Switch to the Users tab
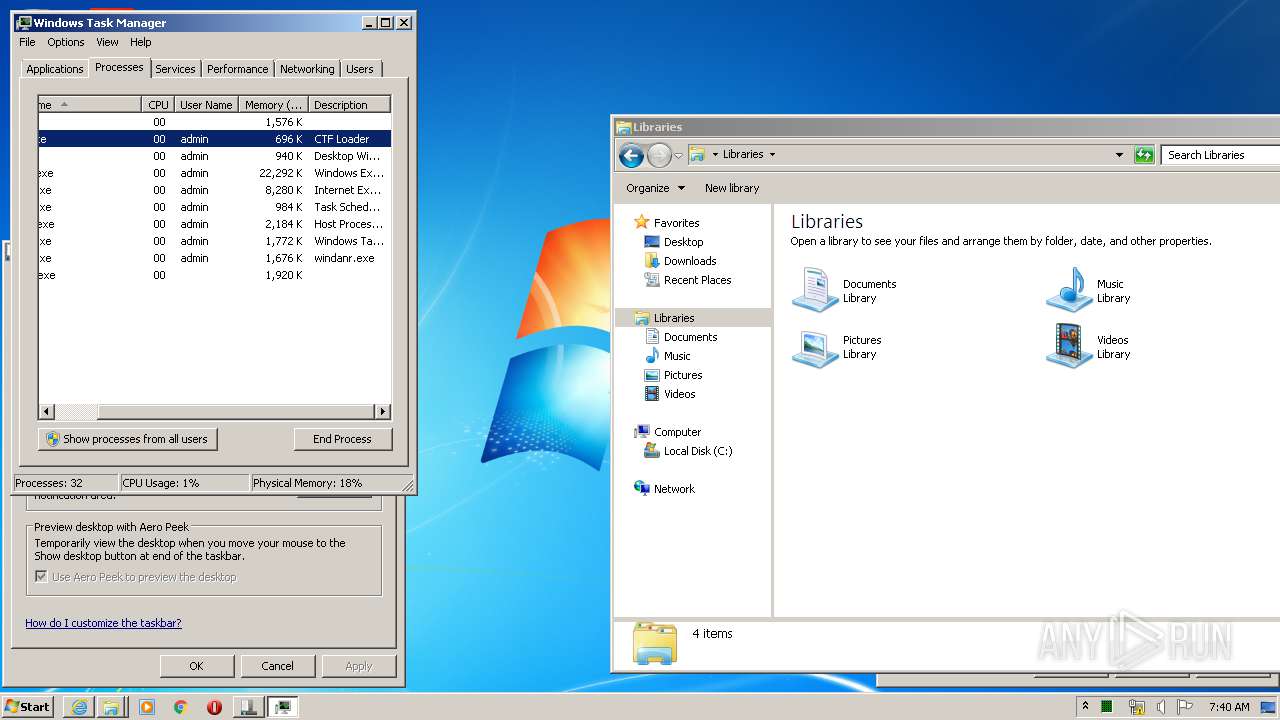Viewport: 1280px width, 720px height. [360, 69]
